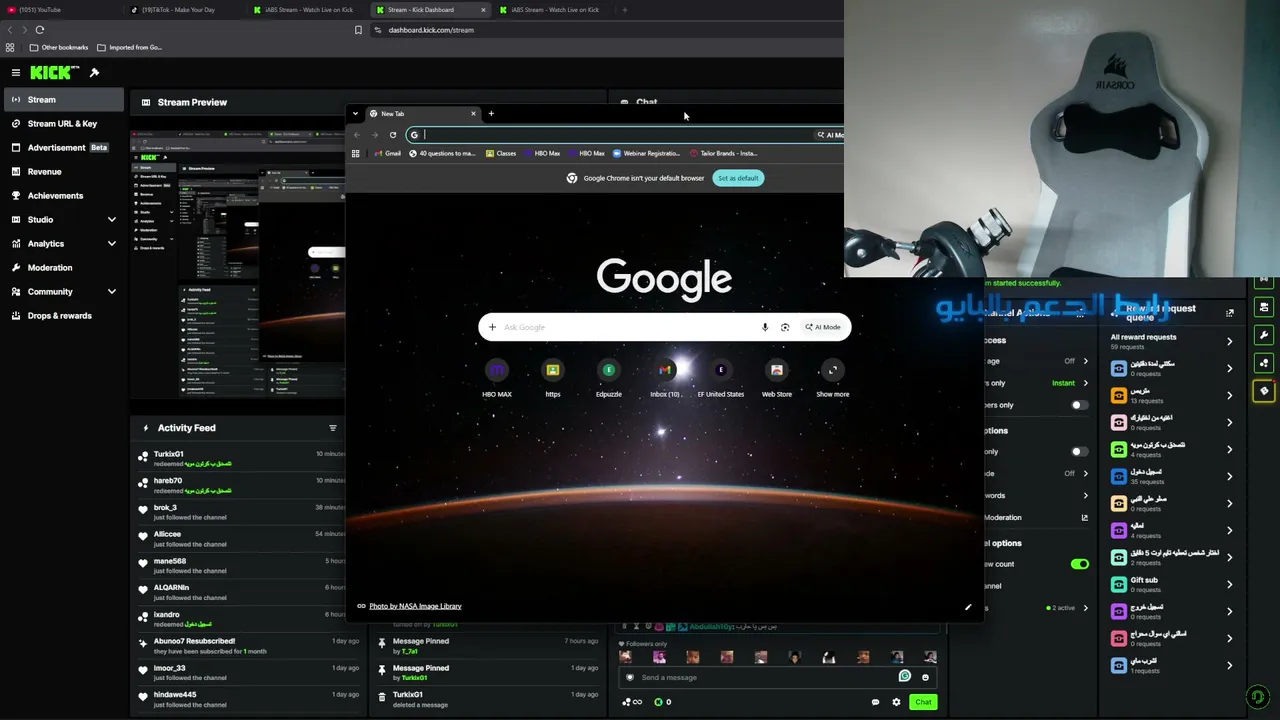
Task: Click the Kick logo in the dashboard header
Action: click(54, 72)
